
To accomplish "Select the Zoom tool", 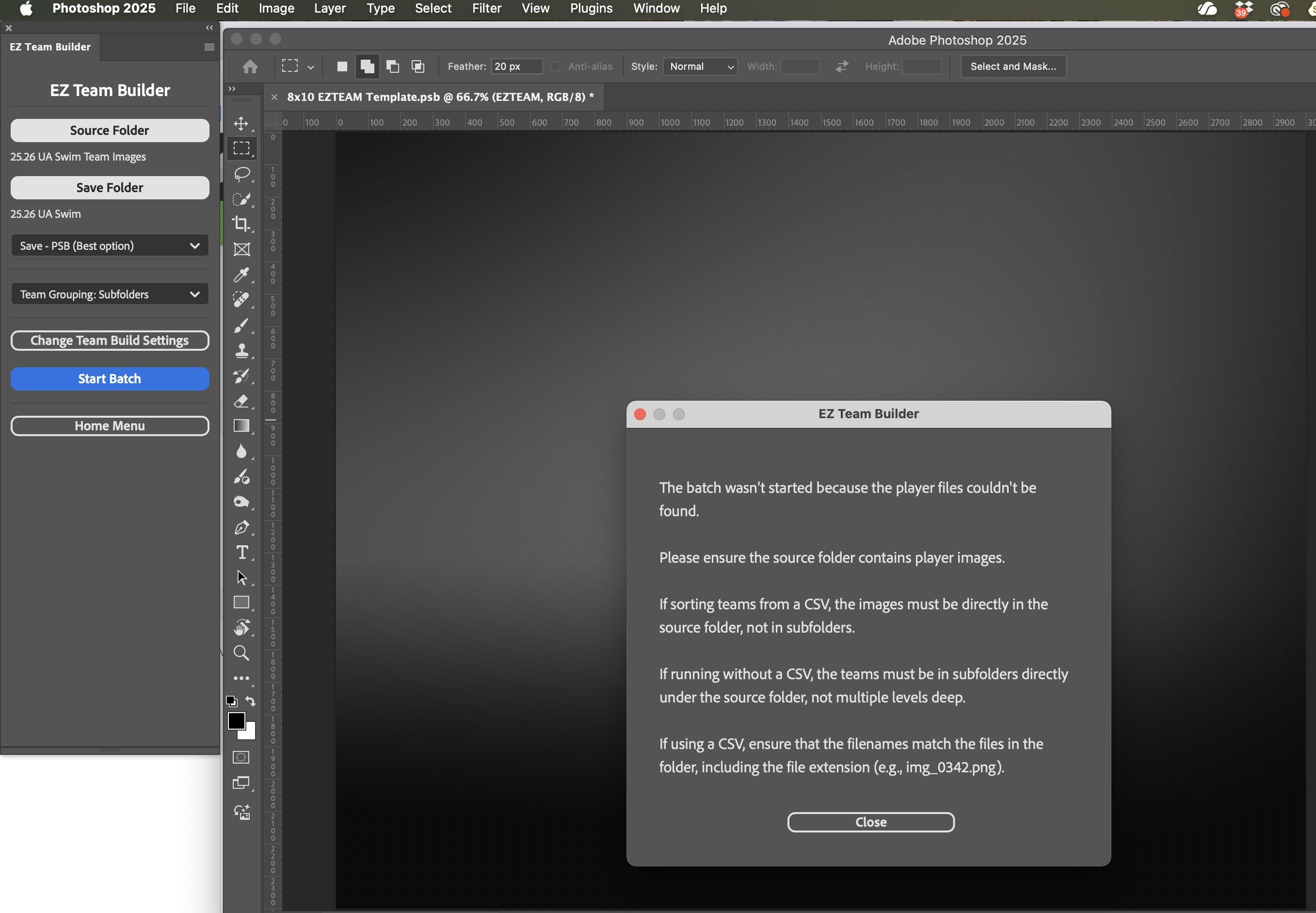I will [241, 652].
